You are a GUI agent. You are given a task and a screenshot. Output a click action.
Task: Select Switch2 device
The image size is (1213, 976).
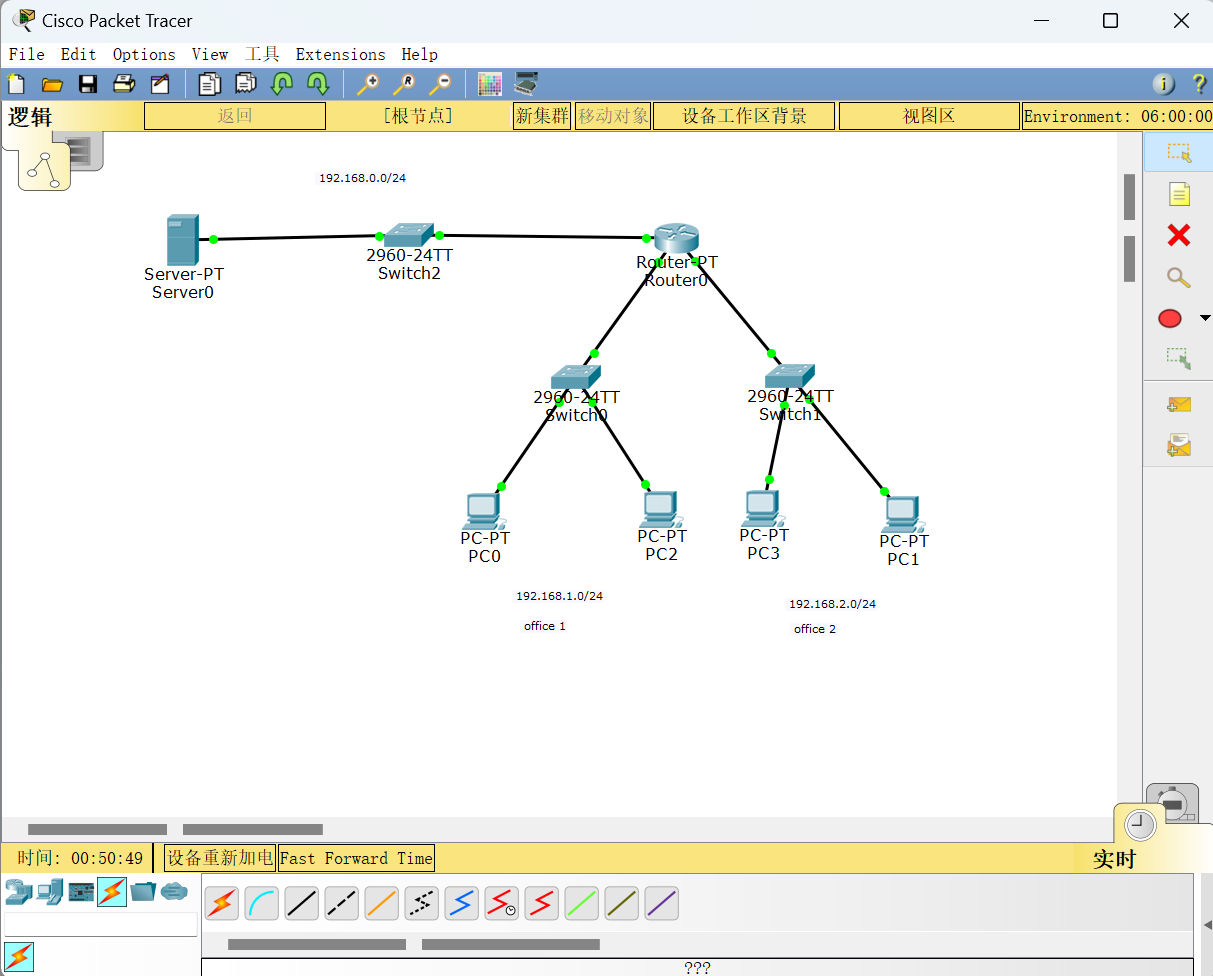click(408, 236)
